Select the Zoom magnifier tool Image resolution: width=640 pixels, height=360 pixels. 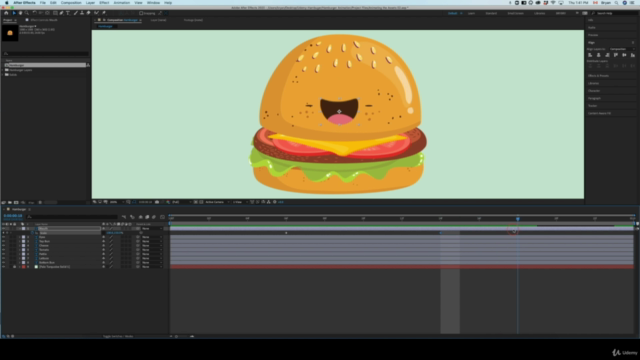pyautogui.click(x=27, y=13)
